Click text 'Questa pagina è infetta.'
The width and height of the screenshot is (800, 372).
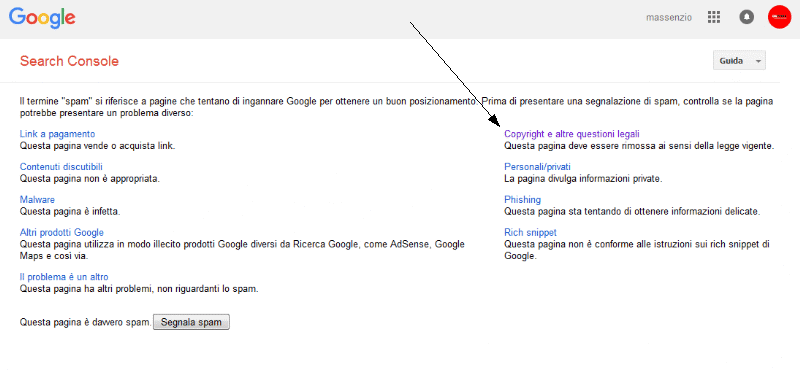point(70,211)
